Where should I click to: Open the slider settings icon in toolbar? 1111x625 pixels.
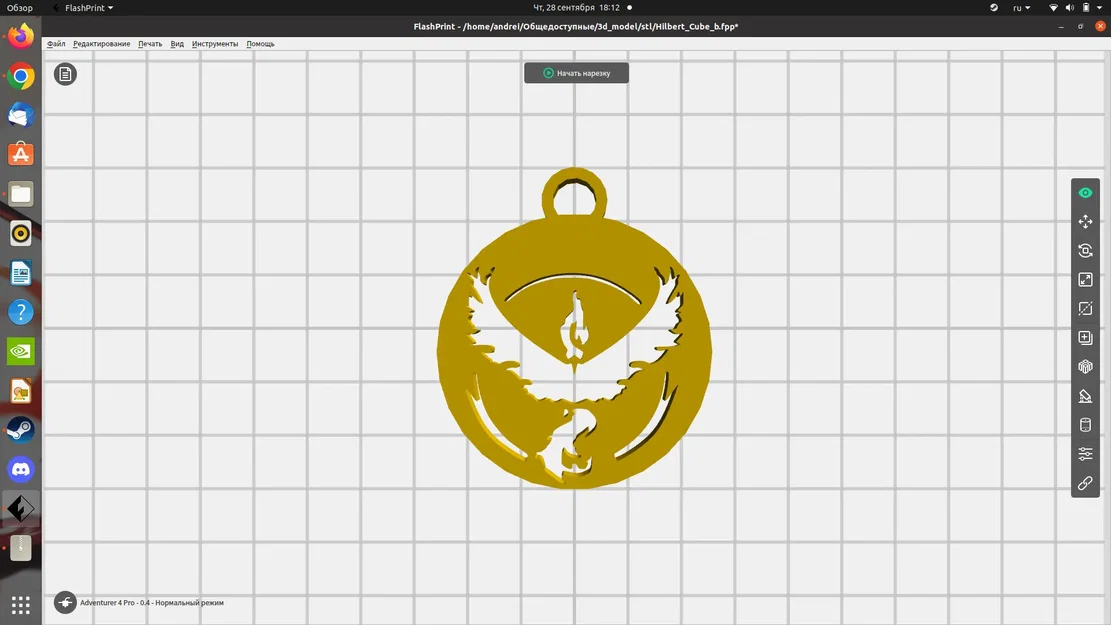tap(1085, 454)
